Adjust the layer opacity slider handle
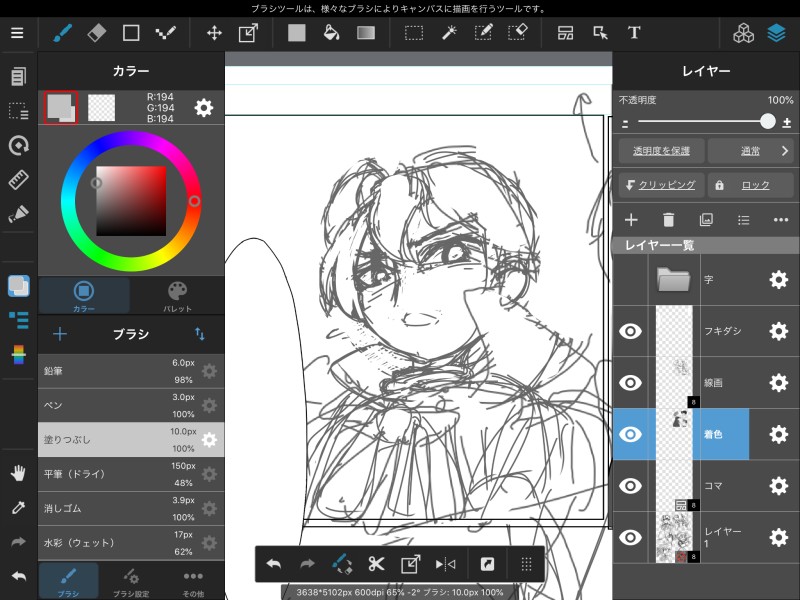800x600 pixels. 767,121
